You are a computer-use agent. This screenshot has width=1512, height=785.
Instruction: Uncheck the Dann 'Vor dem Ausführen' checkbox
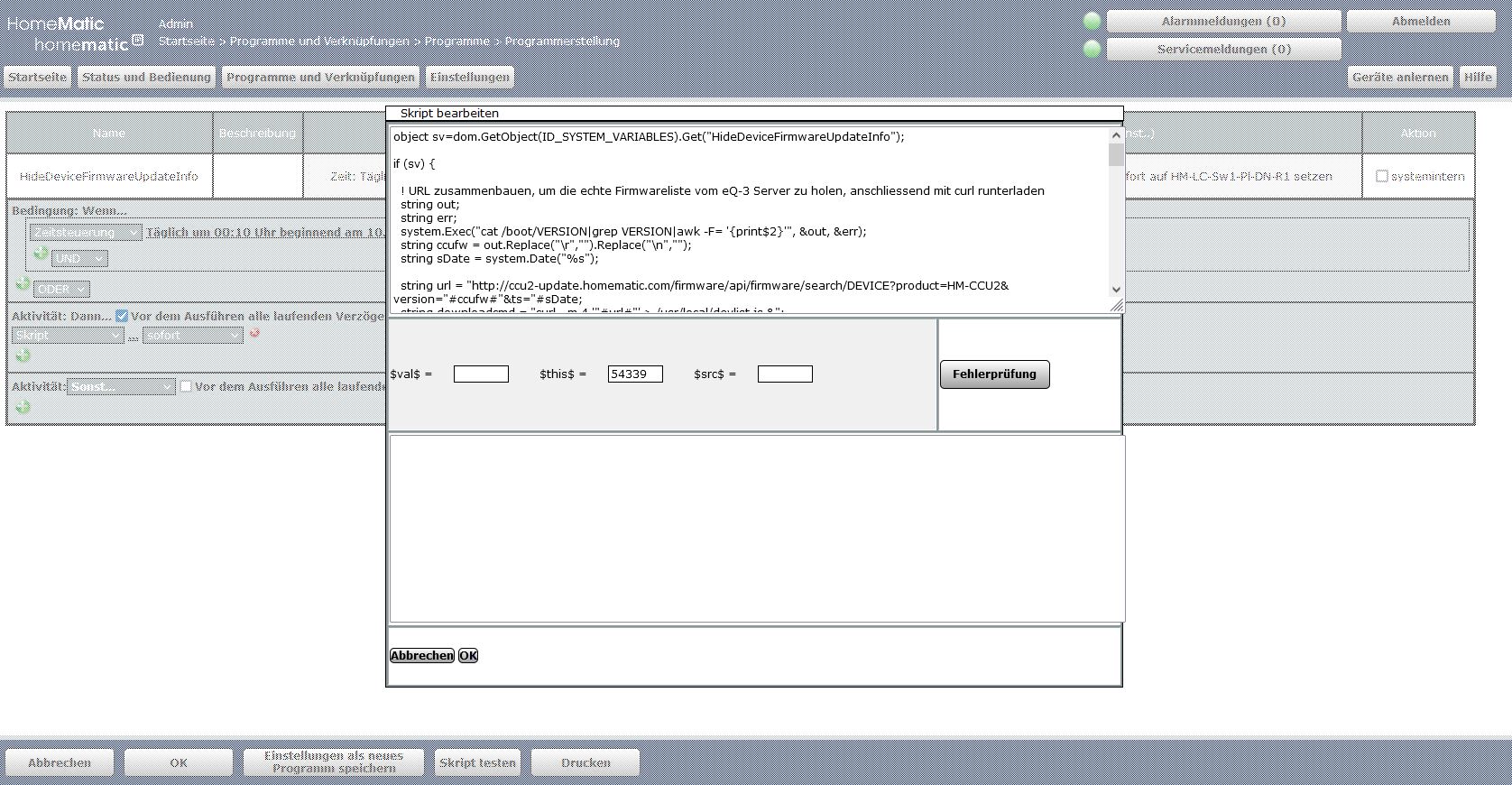pos(122,316)
